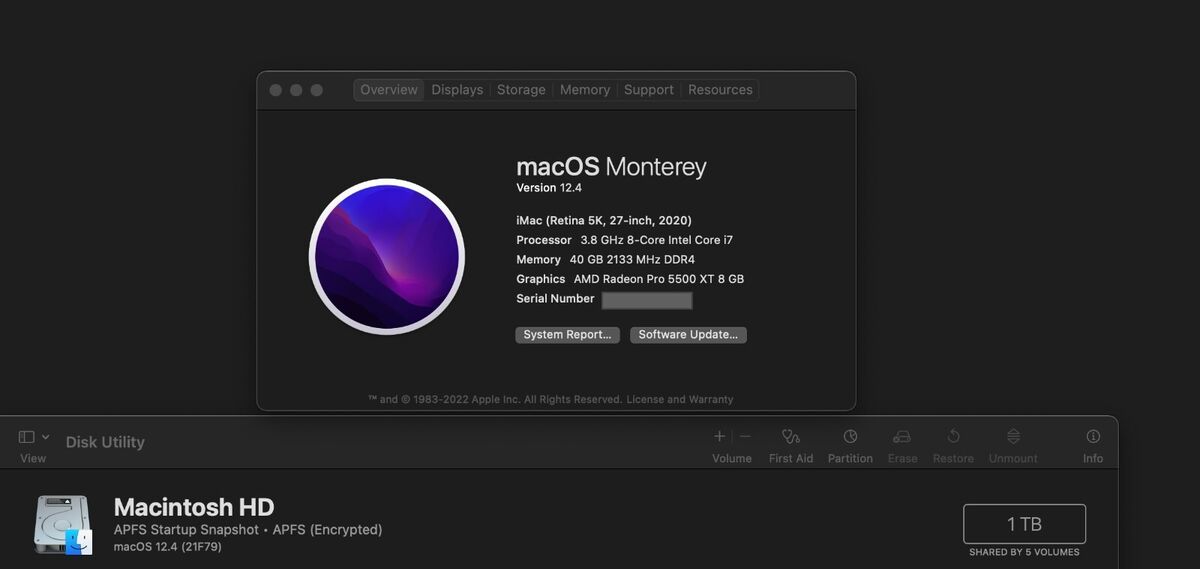Image resolution: width=1200 pixels, height=569 pixels.
Task: Click the 1 TB capacity box
Action: (x=1024, y=524)
